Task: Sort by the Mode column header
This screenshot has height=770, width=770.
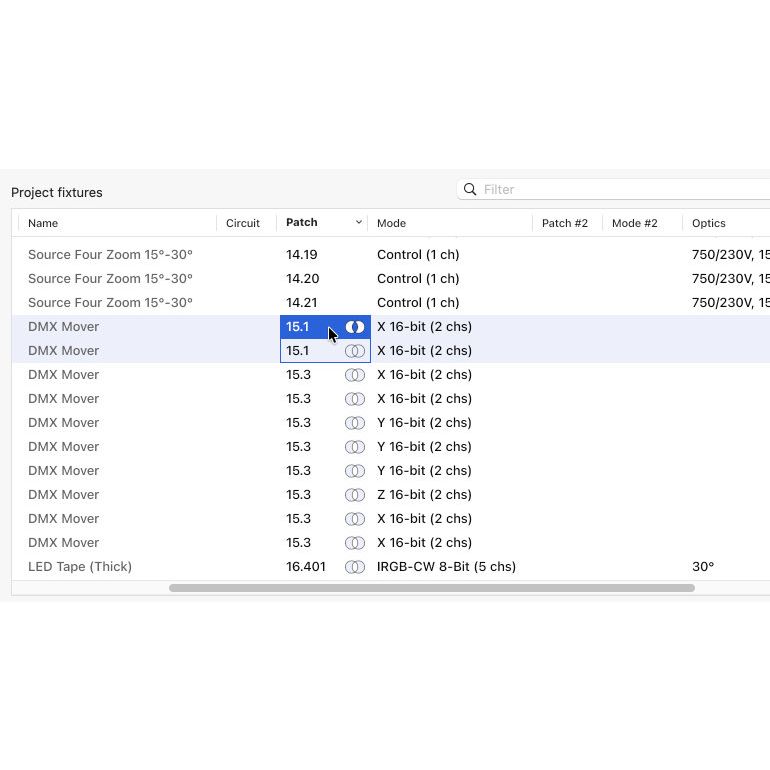Action: [391, 223]
